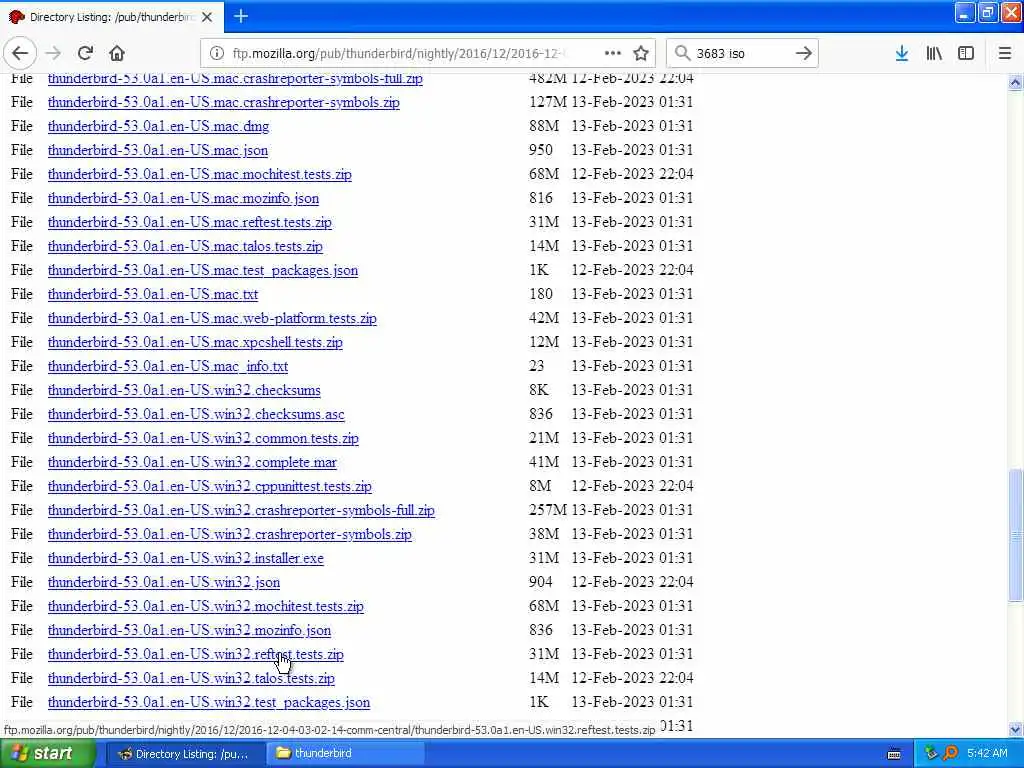The width and height of the screenshot is (1024, 768).
Task: Download win32.crashreporter-symbols-full.zip
Action: [x=241, y=510]
